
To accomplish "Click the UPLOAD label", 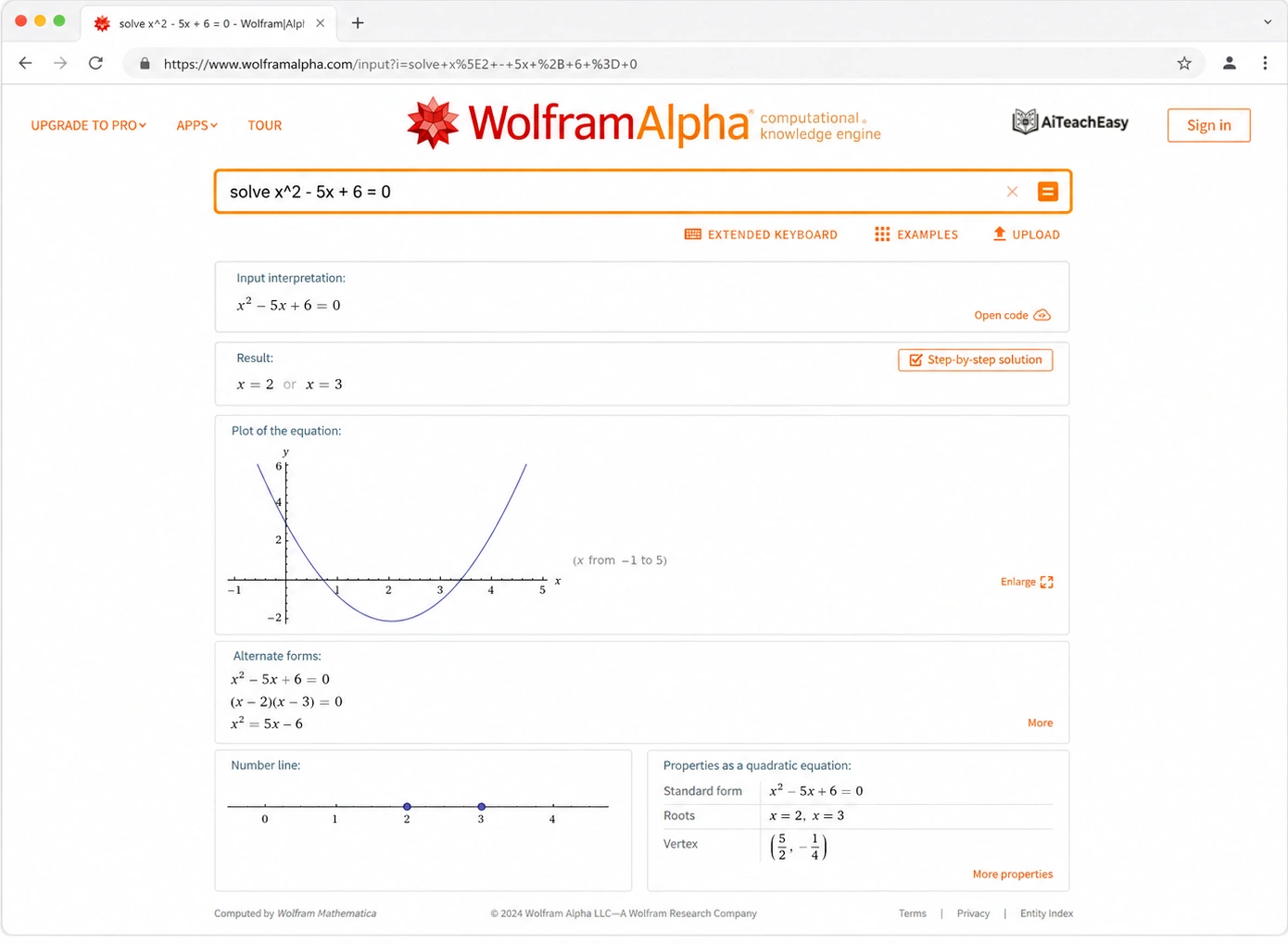I will click(x=1036, y=234).
